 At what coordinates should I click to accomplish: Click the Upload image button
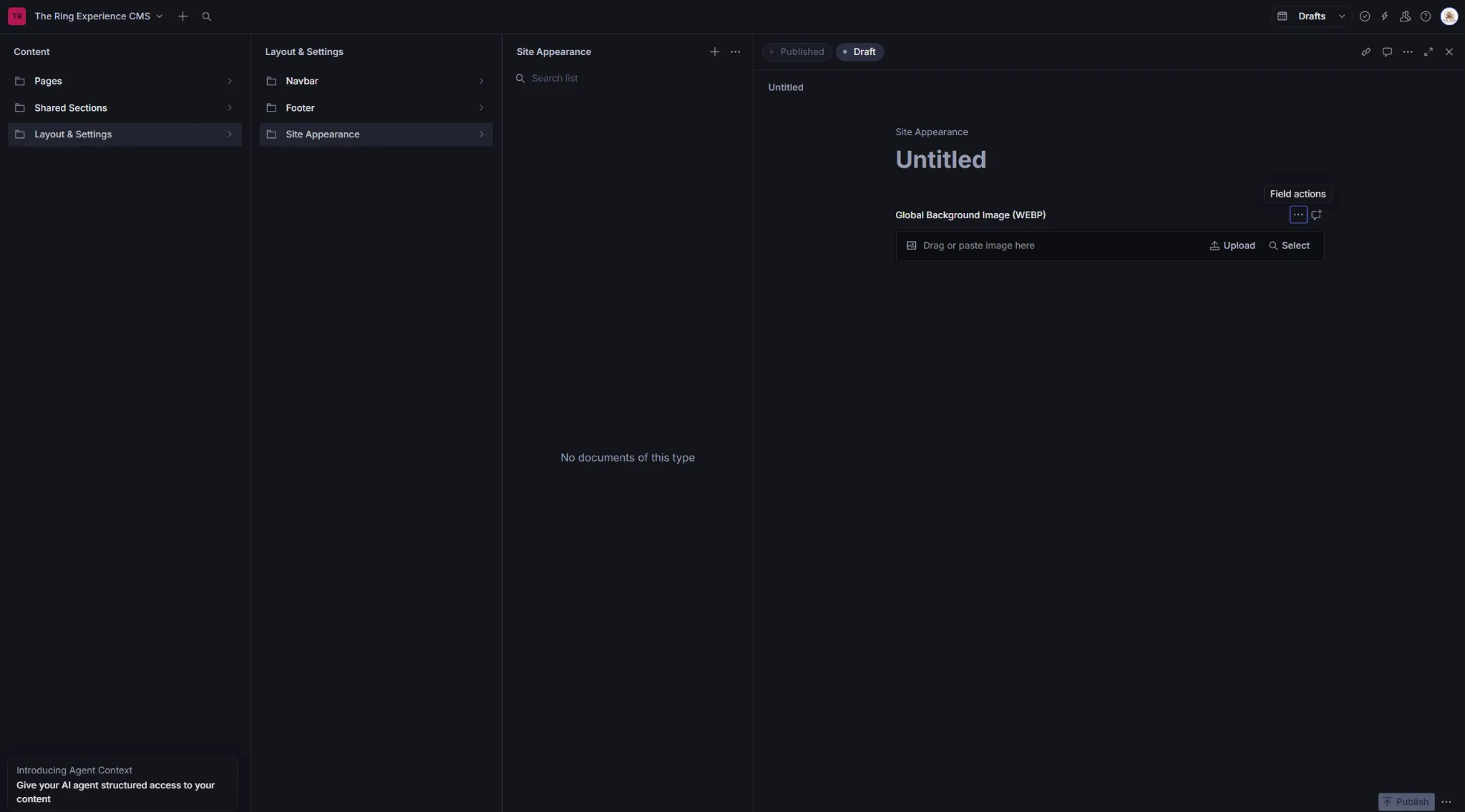pyautogui.click(x=1232, y=246)
